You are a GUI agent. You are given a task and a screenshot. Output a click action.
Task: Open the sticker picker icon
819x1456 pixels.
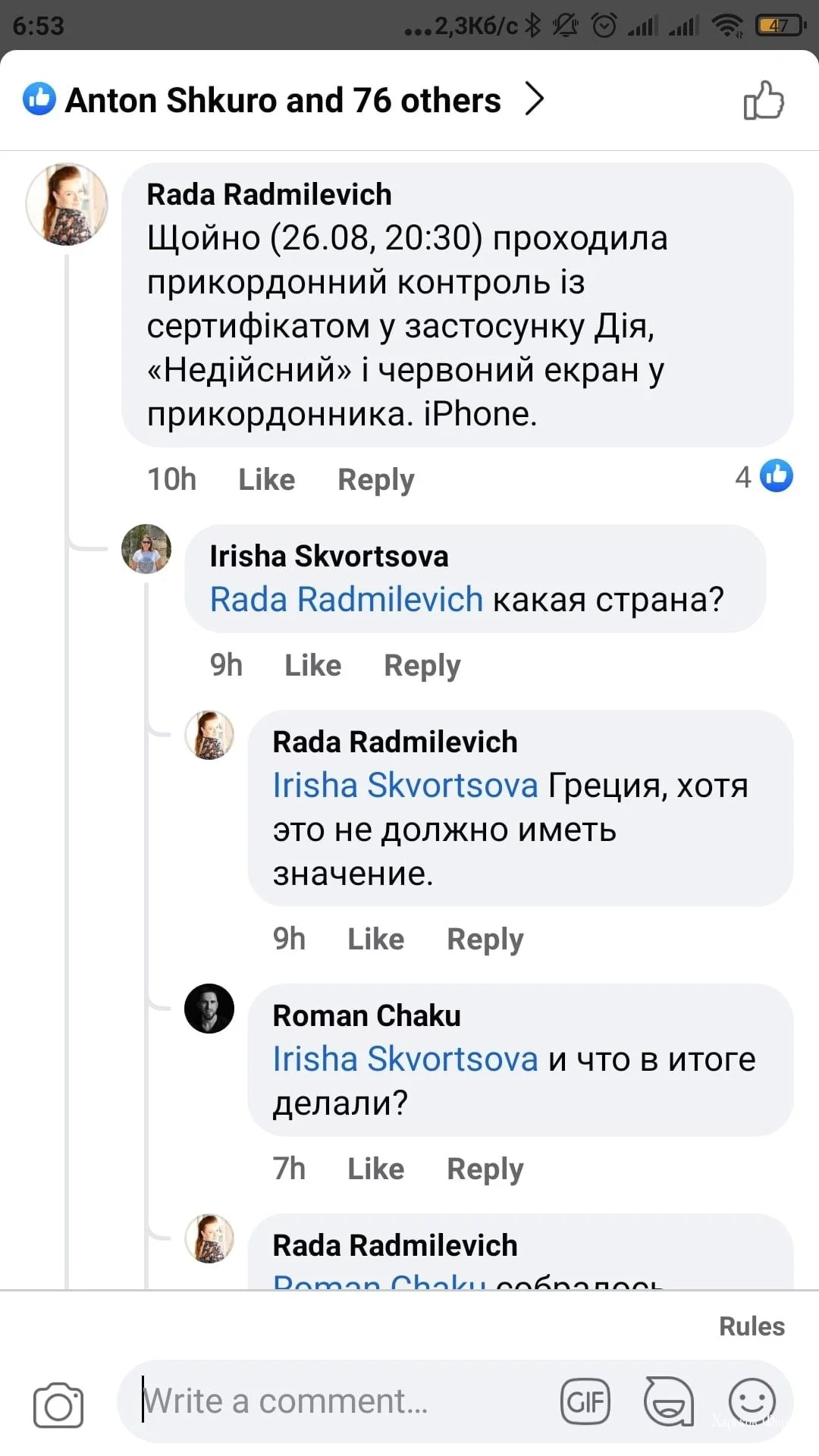coord(668,1401)
